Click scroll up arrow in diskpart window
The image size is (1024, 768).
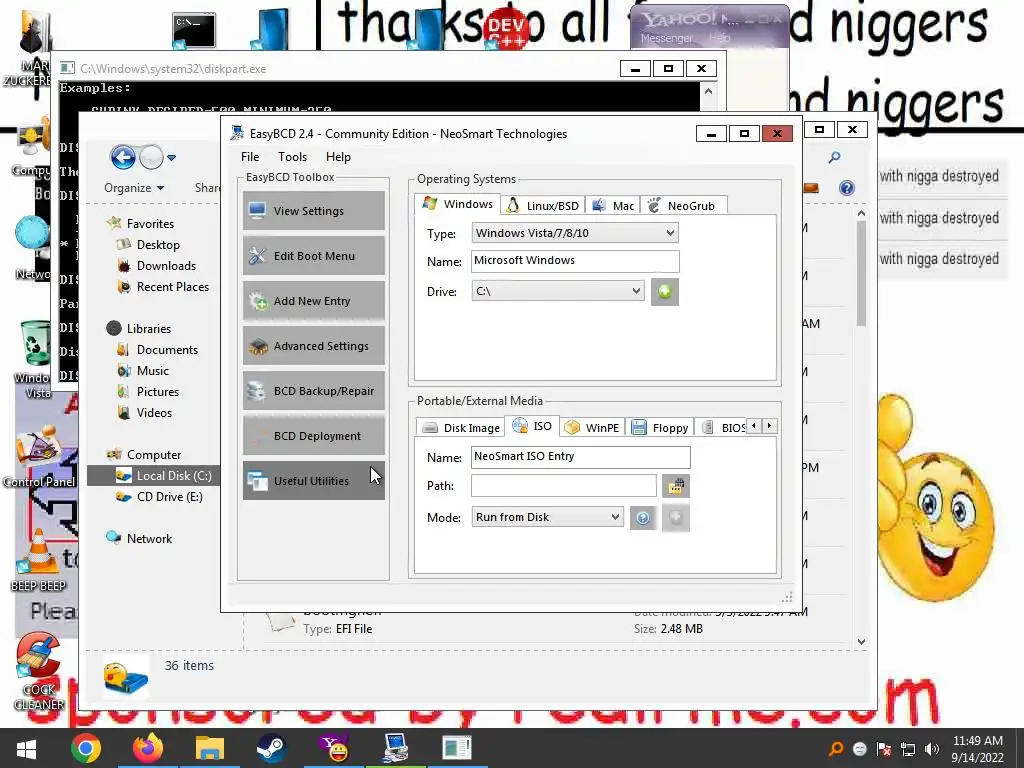click(709, 91)
